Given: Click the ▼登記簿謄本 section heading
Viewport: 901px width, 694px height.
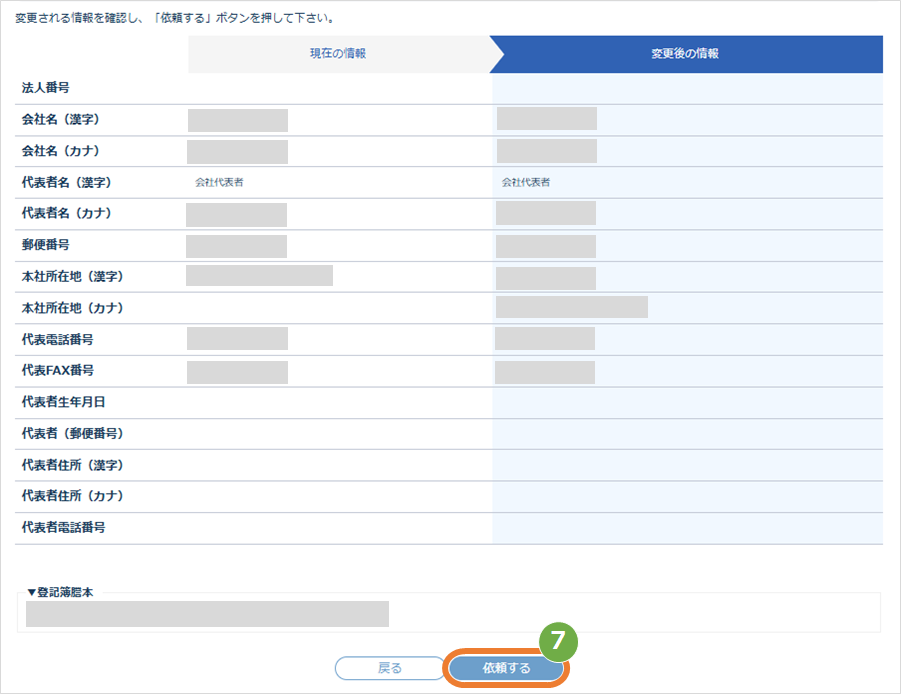Looking at the screenshot, I should (x=60, y=592).
